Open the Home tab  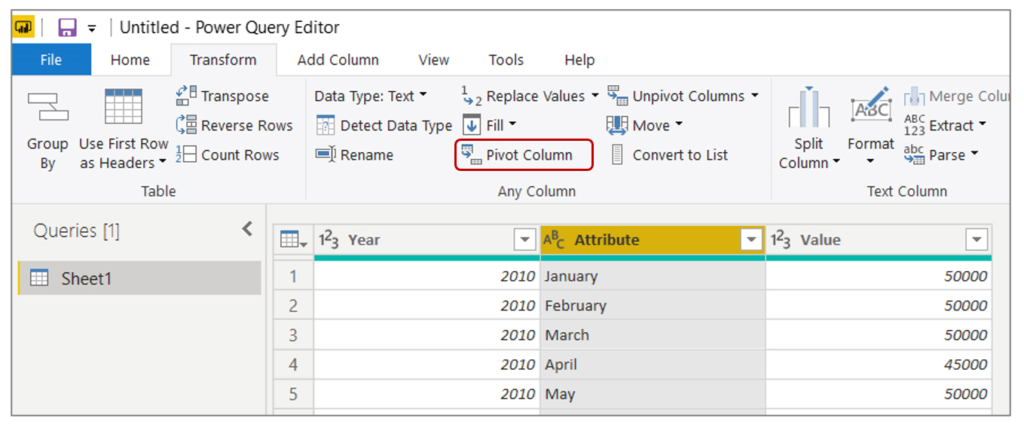130,60
